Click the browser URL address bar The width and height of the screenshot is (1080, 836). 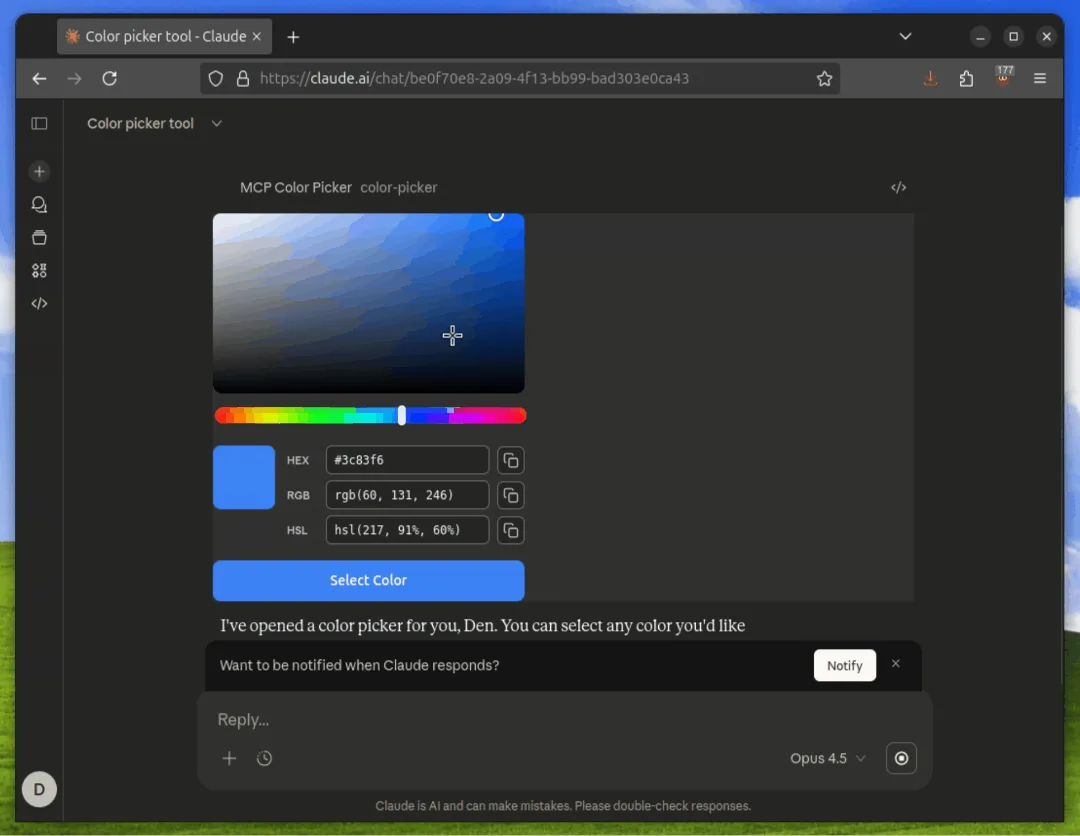pyautogui.click(x=520, y=79)
